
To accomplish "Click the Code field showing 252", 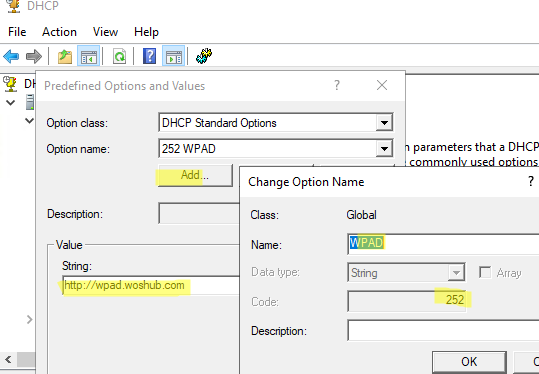I will click(407, 301).
